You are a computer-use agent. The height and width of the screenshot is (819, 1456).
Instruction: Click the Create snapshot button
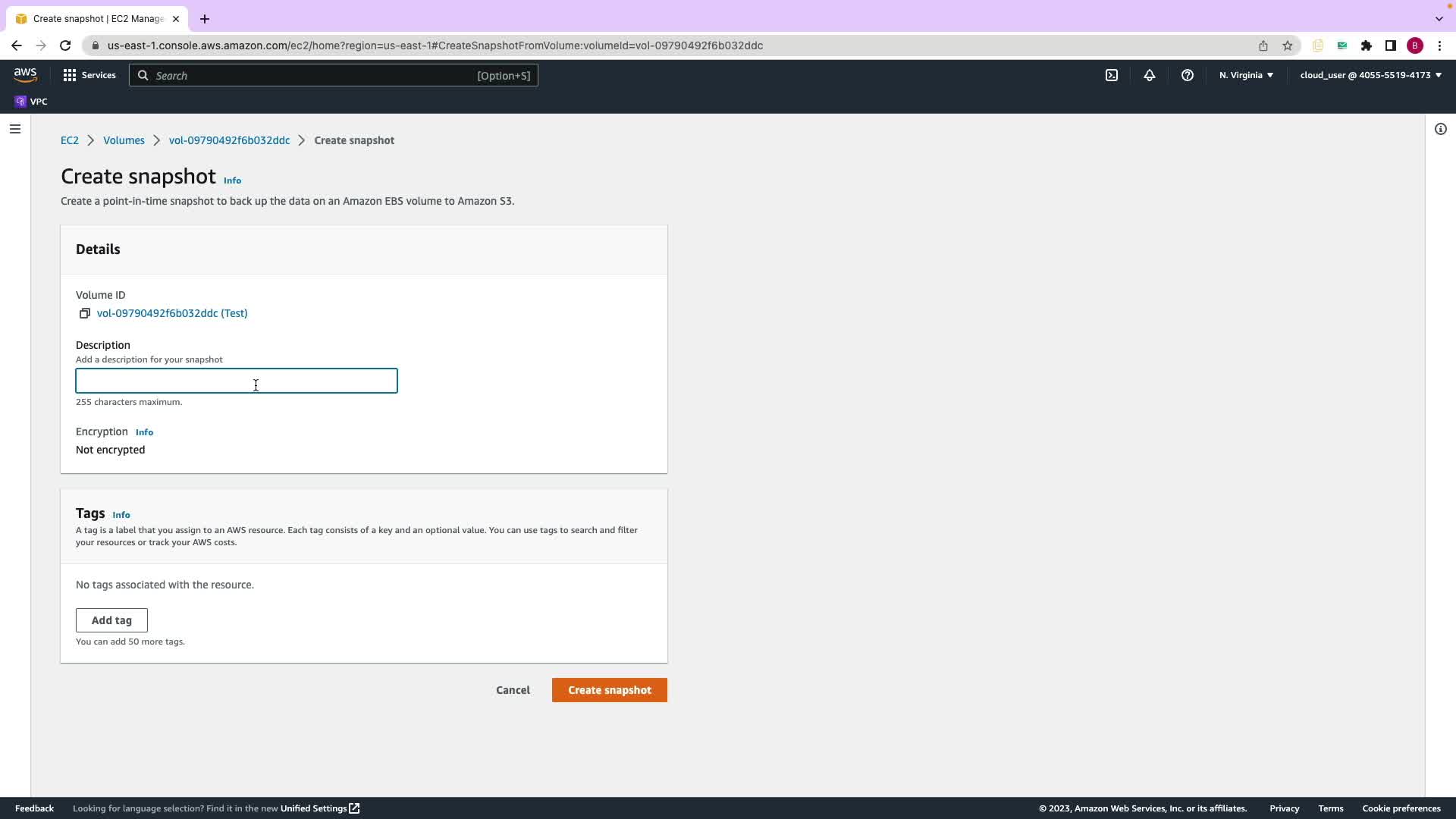(x=609, y=690)
